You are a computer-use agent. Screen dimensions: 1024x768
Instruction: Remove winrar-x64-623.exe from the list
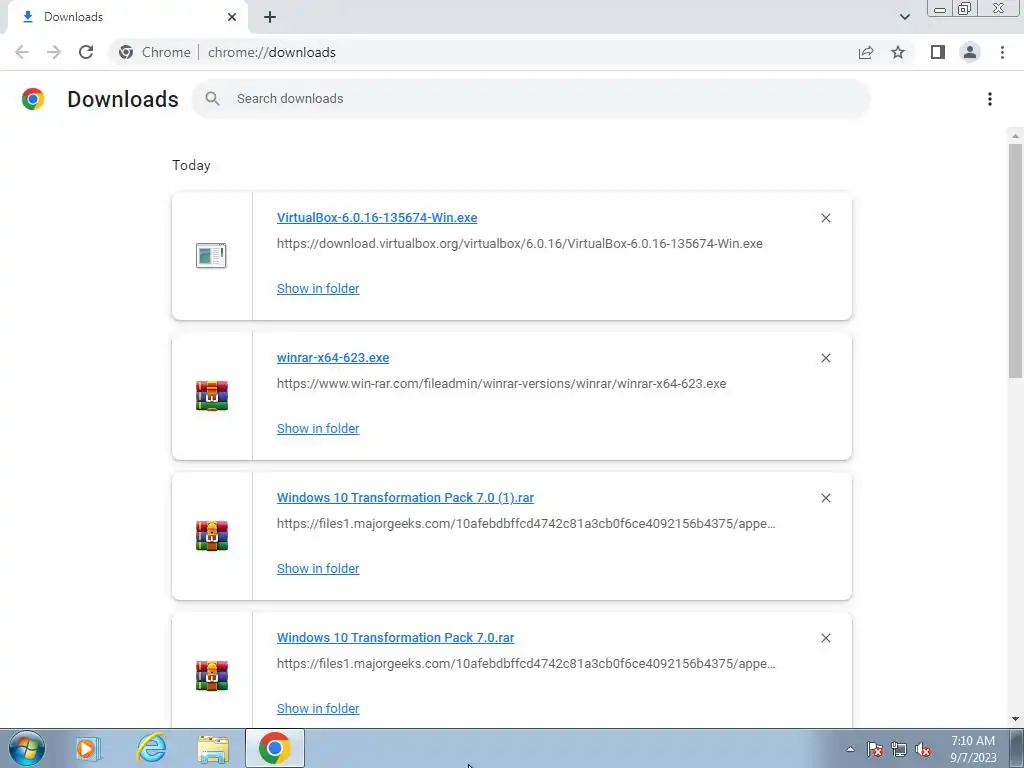pyautogui.click(x=825, y=358)
